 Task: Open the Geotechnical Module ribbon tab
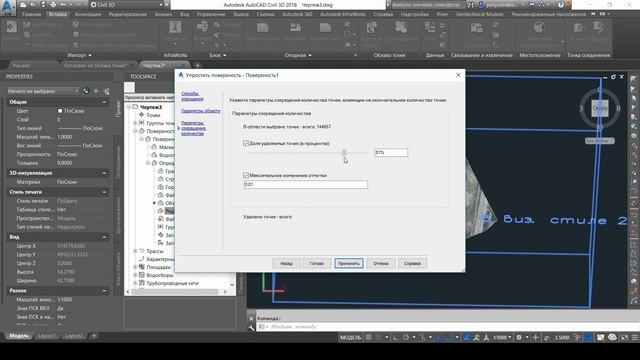click(x=480, y=14)
